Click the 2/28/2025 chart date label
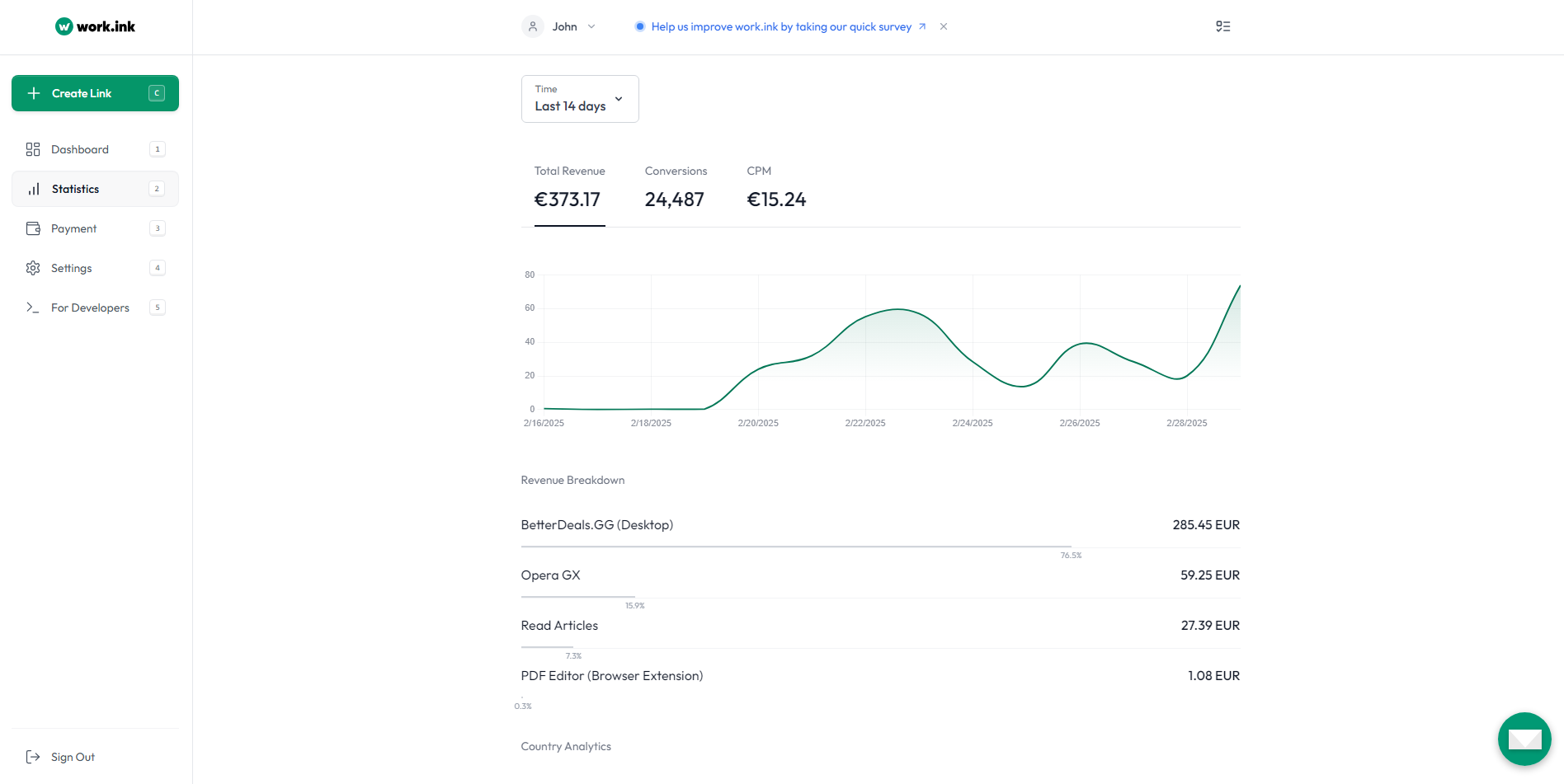The height and width of the screenshot is (784, 1564). click(x=1187, y=423)
